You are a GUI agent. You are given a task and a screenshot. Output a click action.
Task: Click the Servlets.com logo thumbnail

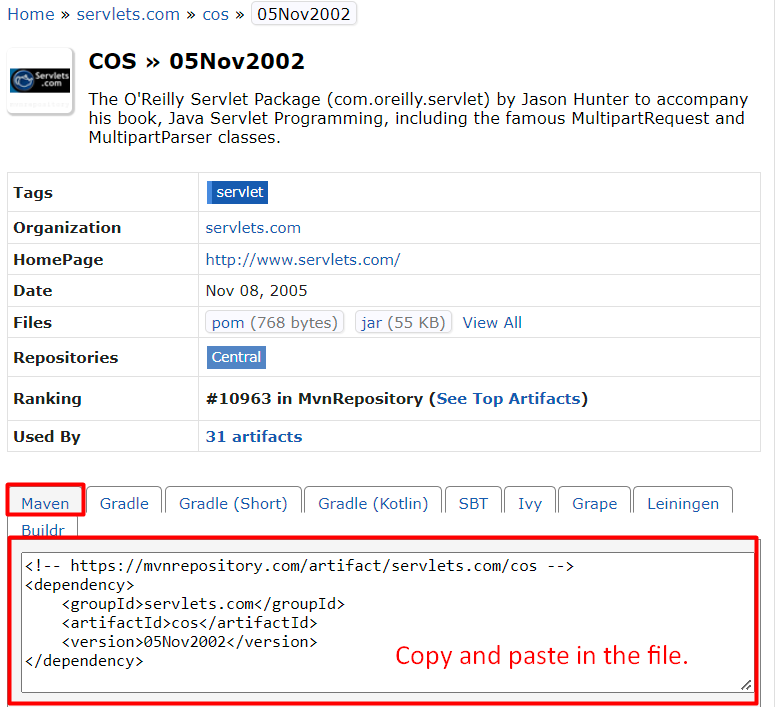40,81
